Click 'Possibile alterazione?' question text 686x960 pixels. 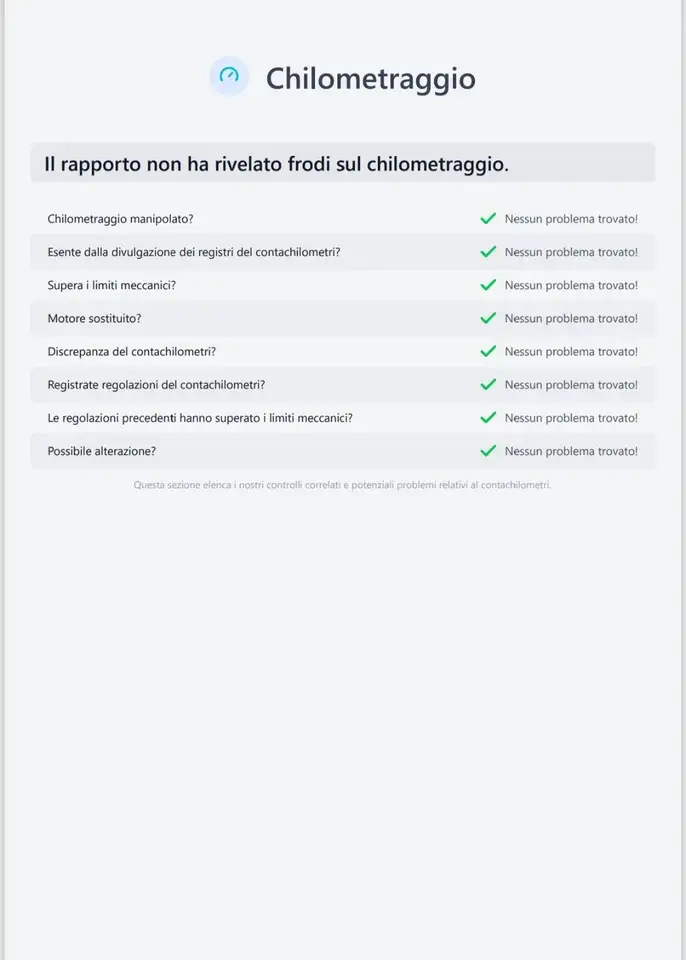click(x=102, y=451)
